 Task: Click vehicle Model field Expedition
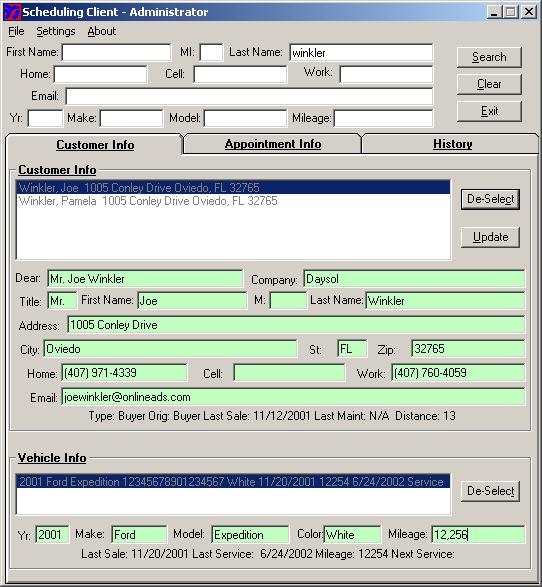pyautogui.click(x=250, y=535)
